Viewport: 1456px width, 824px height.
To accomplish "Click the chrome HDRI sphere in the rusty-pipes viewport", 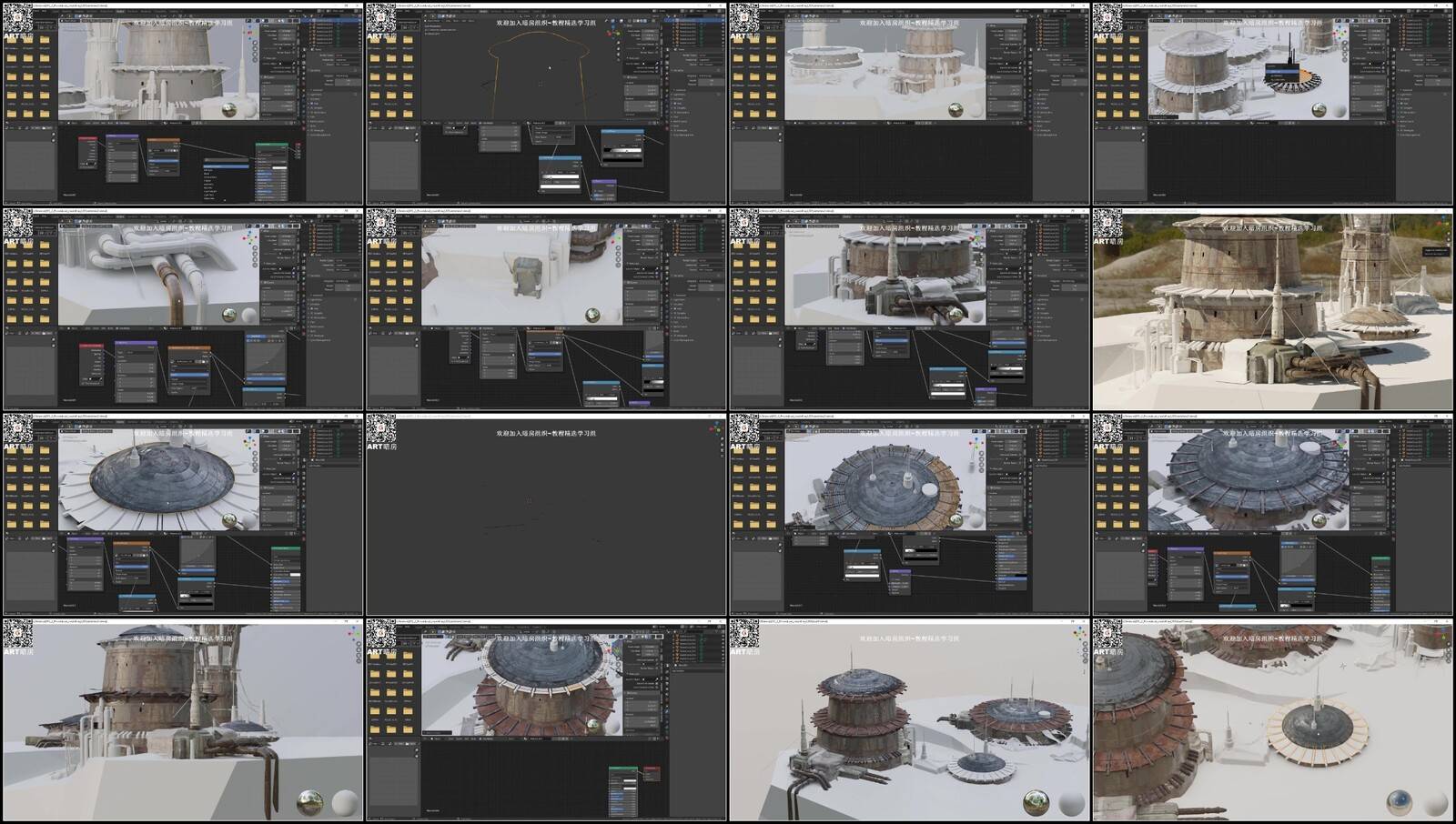I will coord(229,315).
